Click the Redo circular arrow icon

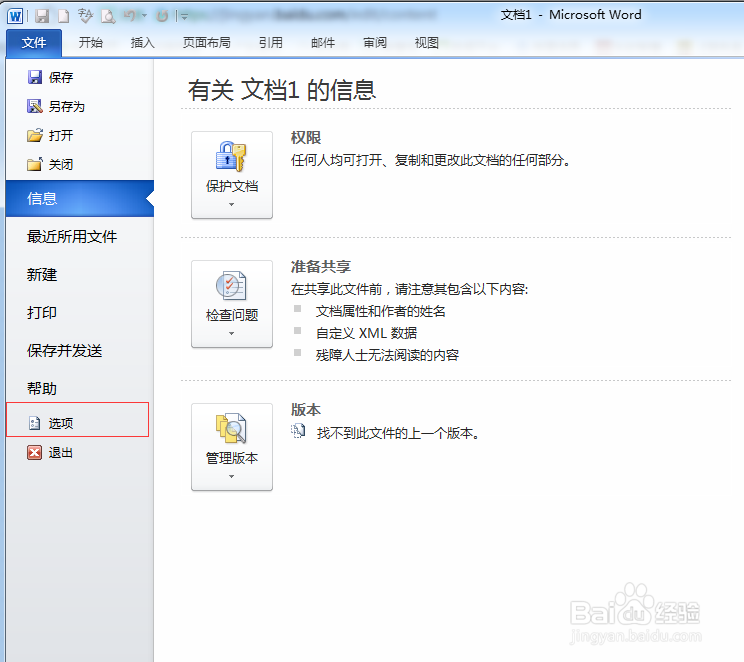pyautogui.click(x=162, y=16)
